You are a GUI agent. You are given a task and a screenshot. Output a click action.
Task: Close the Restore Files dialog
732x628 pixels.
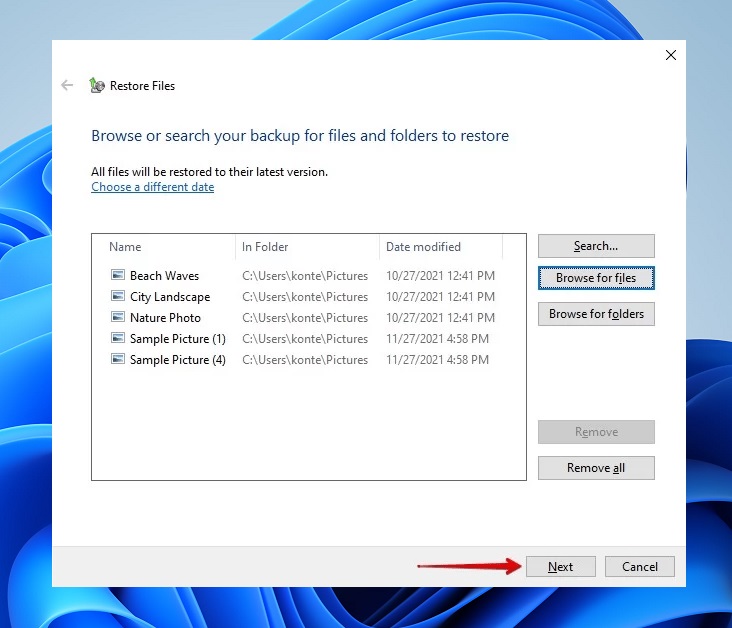[671, 55]
